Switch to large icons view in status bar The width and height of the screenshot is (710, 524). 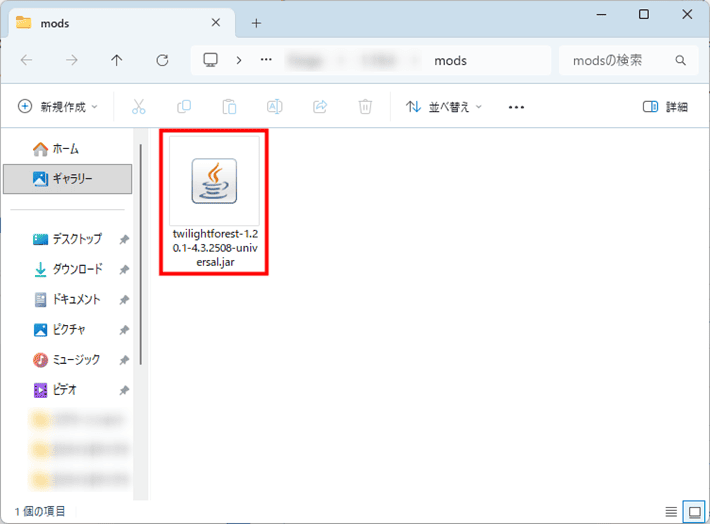coord(694,512)
